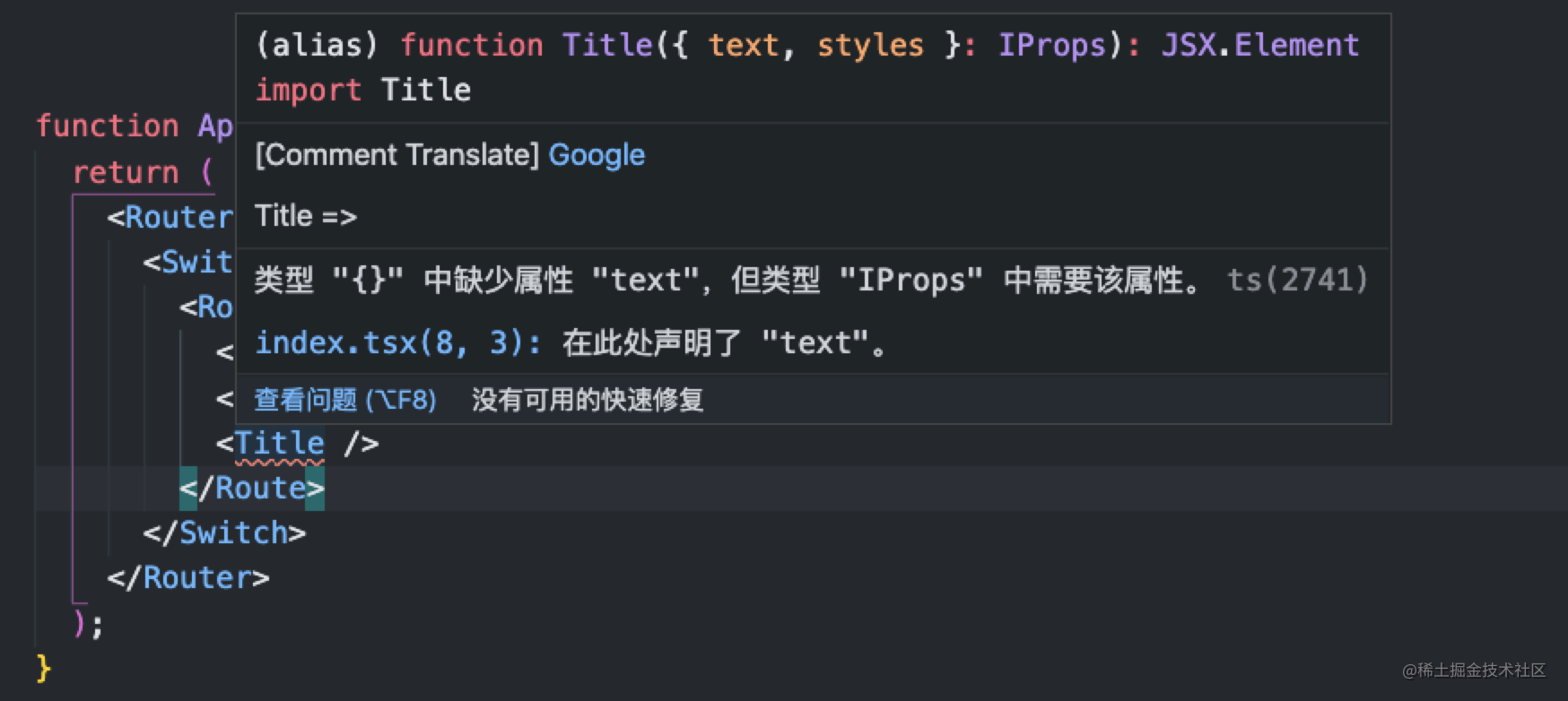
Task: Click the Google link in Comment Translate
Action: click(x=596, y=155)
